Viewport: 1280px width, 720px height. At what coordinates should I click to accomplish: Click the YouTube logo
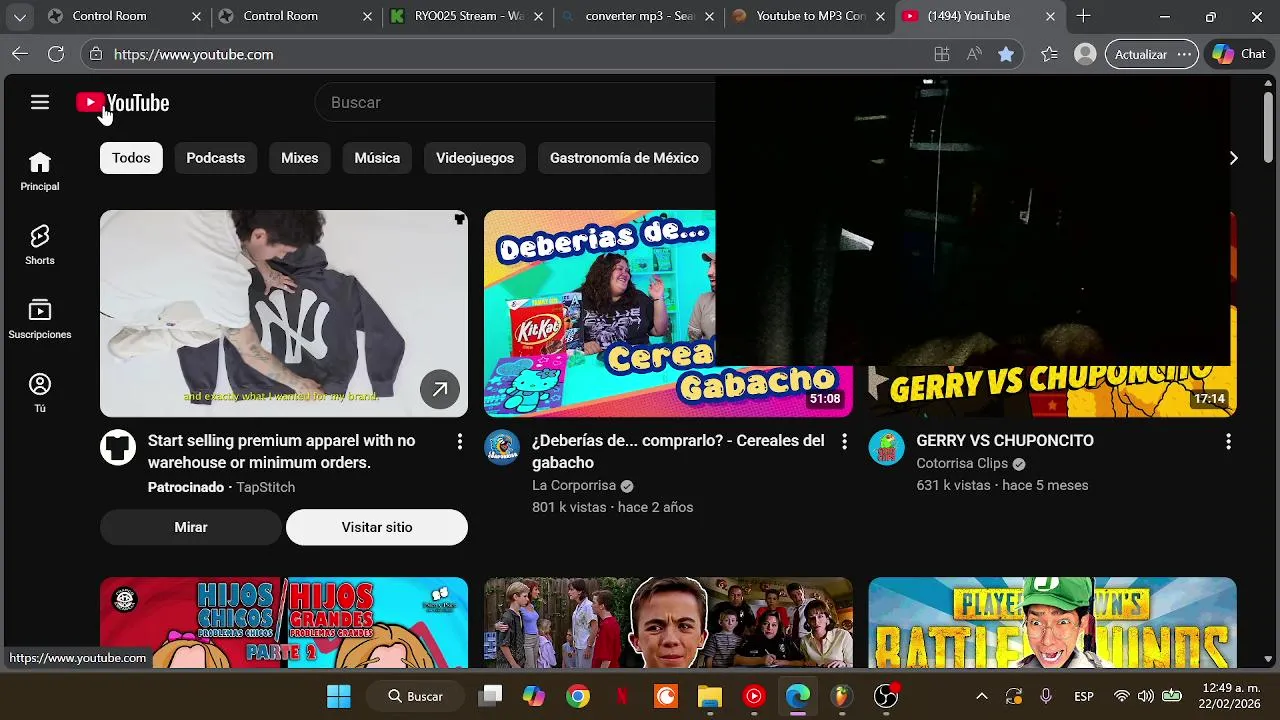coord(123,103)
